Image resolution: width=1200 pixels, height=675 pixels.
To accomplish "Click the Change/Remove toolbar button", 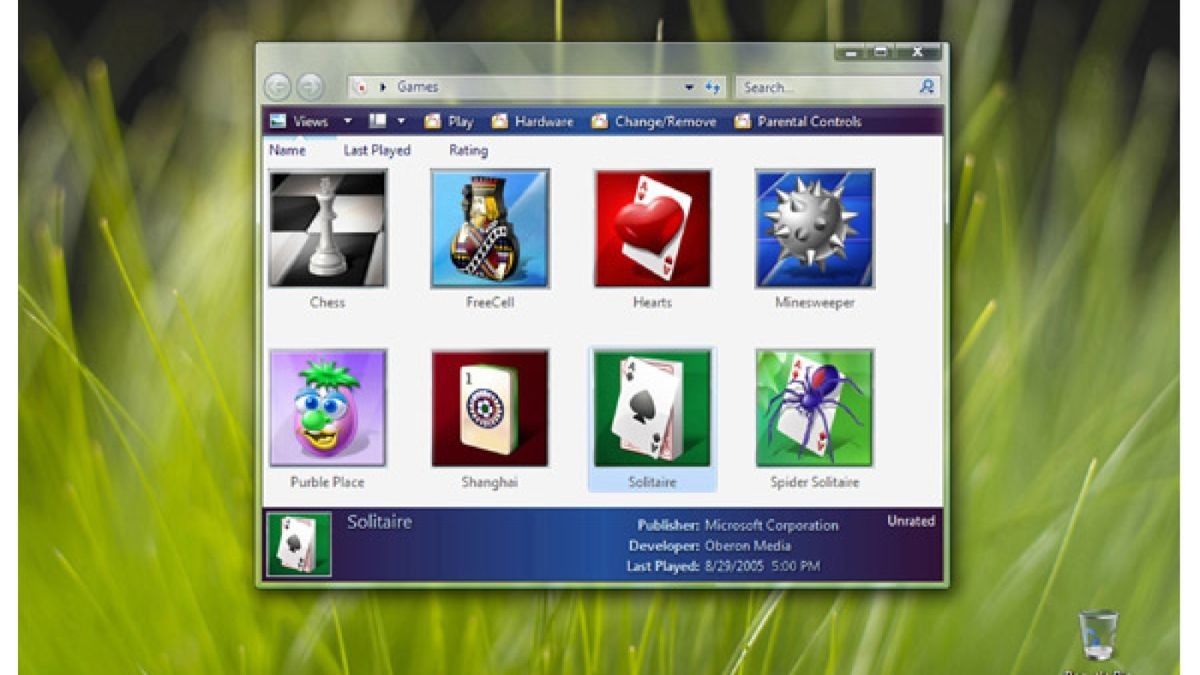I will [654, 122].
